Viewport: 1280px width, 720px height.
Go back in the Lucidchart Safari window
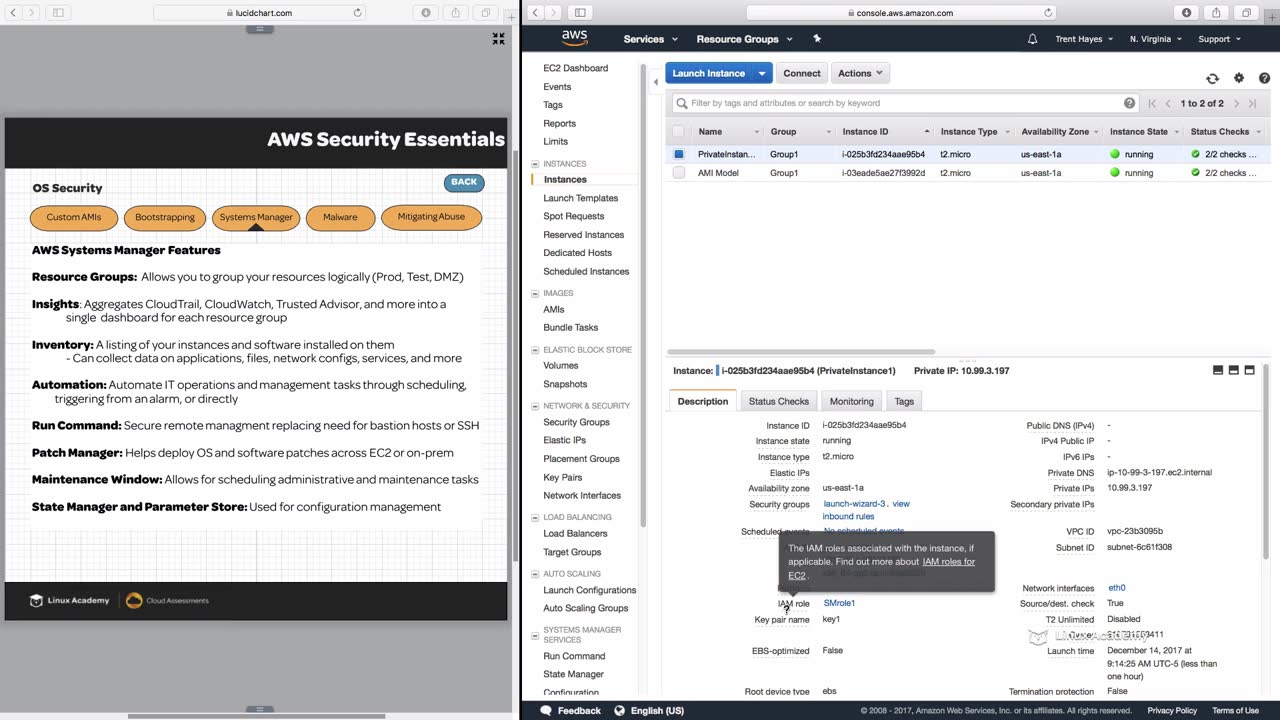12,13
